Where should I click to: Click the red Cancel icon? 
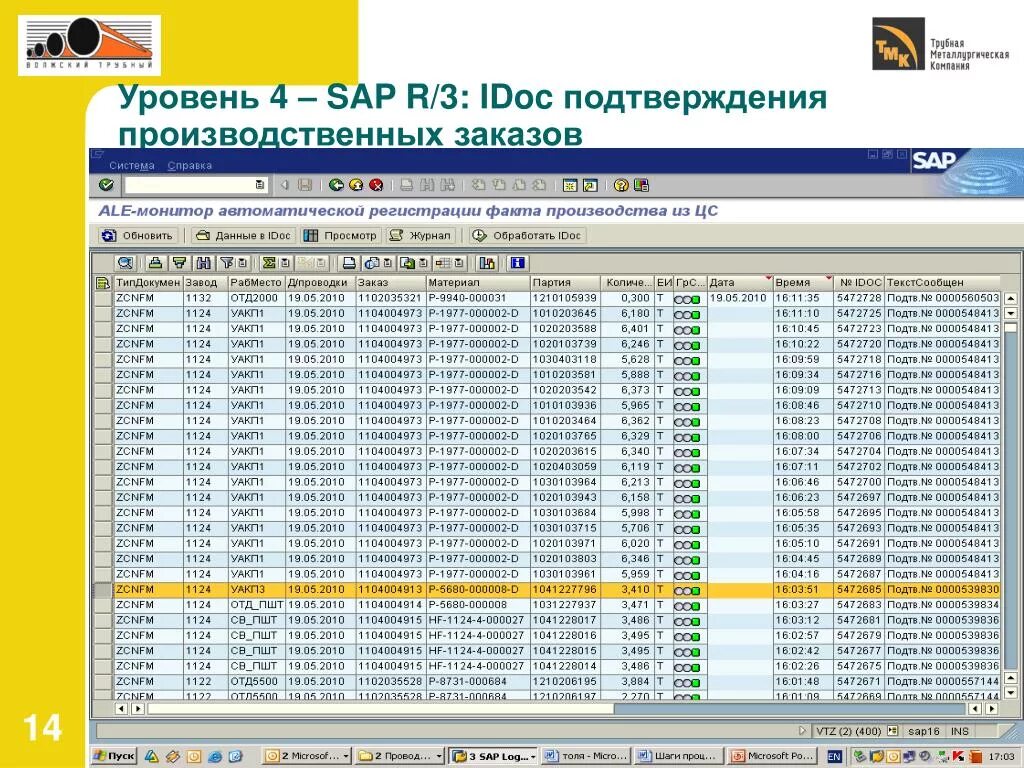click(x=376, y=185)
